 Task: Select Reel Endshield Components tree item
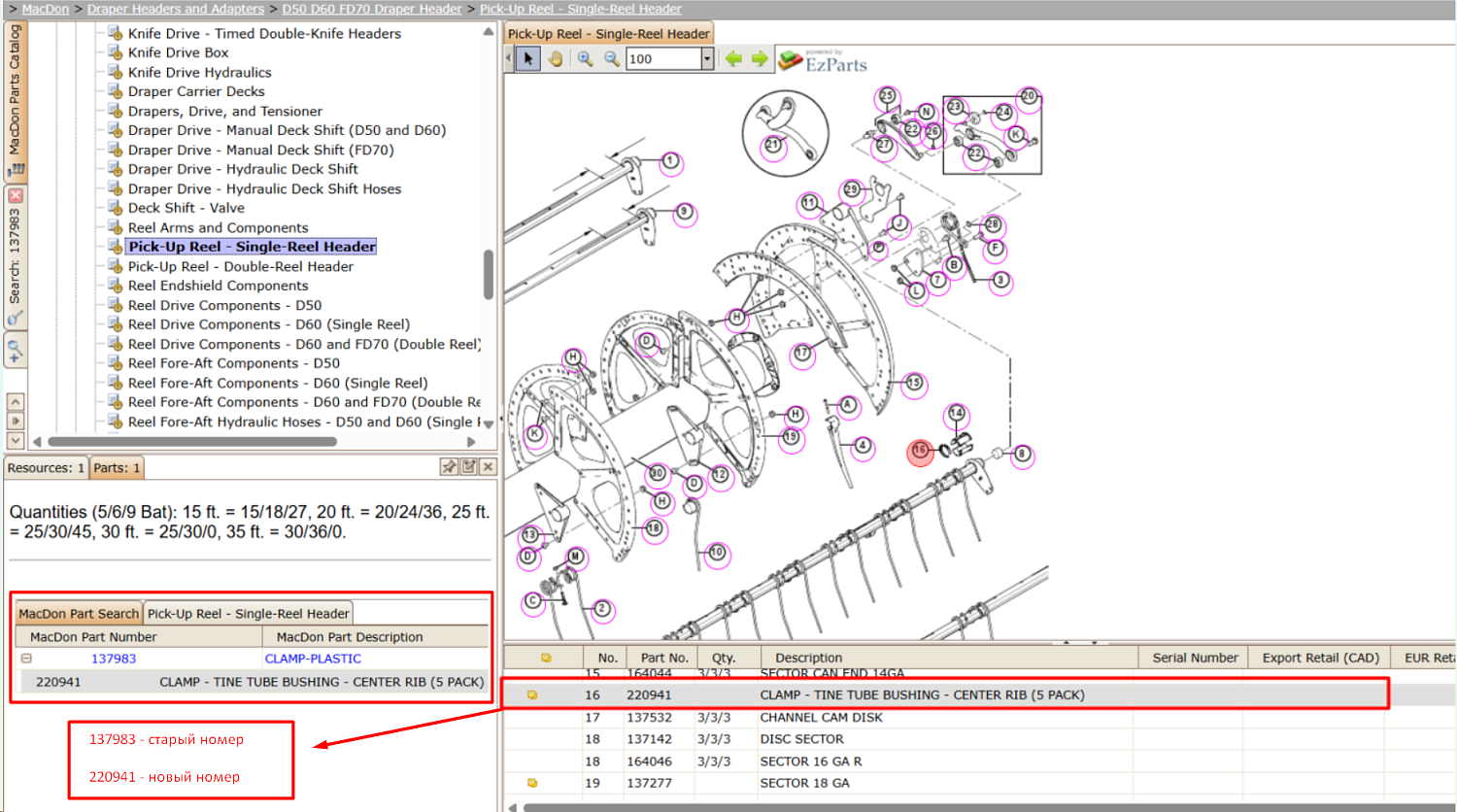pos(219,286)
